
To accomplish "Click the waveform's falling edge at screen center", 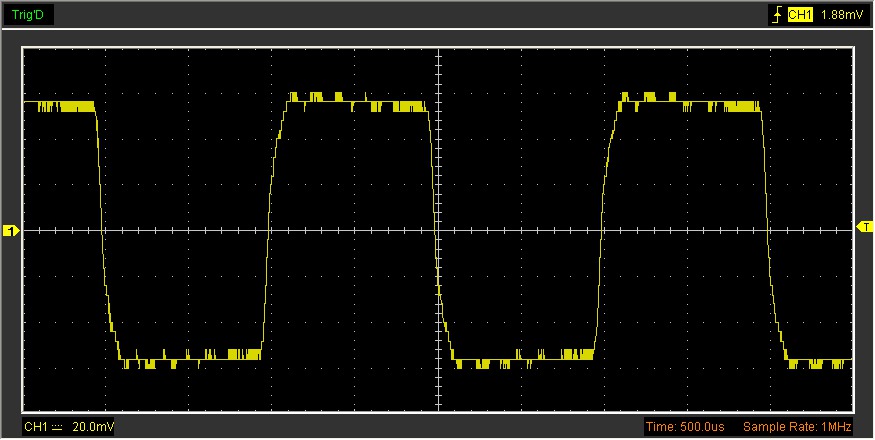I will tap(437, 230).
